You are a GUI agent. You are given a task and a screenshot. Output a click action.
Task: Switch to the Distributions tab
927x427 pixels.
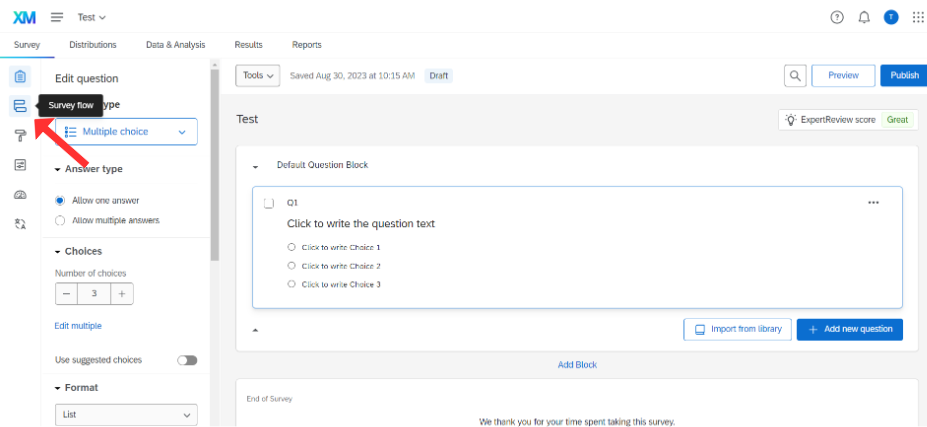93,45
